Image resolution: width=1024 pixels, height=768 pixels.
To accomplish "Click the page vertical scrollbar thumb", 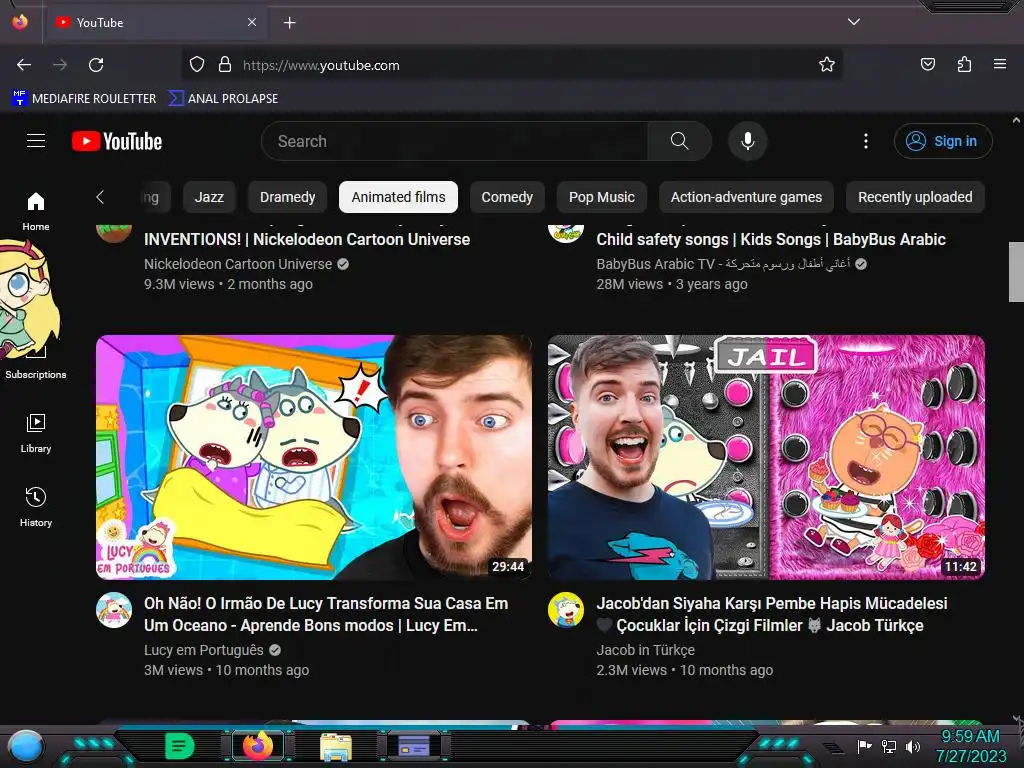I will pyautogui.click(x=1016, y=272).
